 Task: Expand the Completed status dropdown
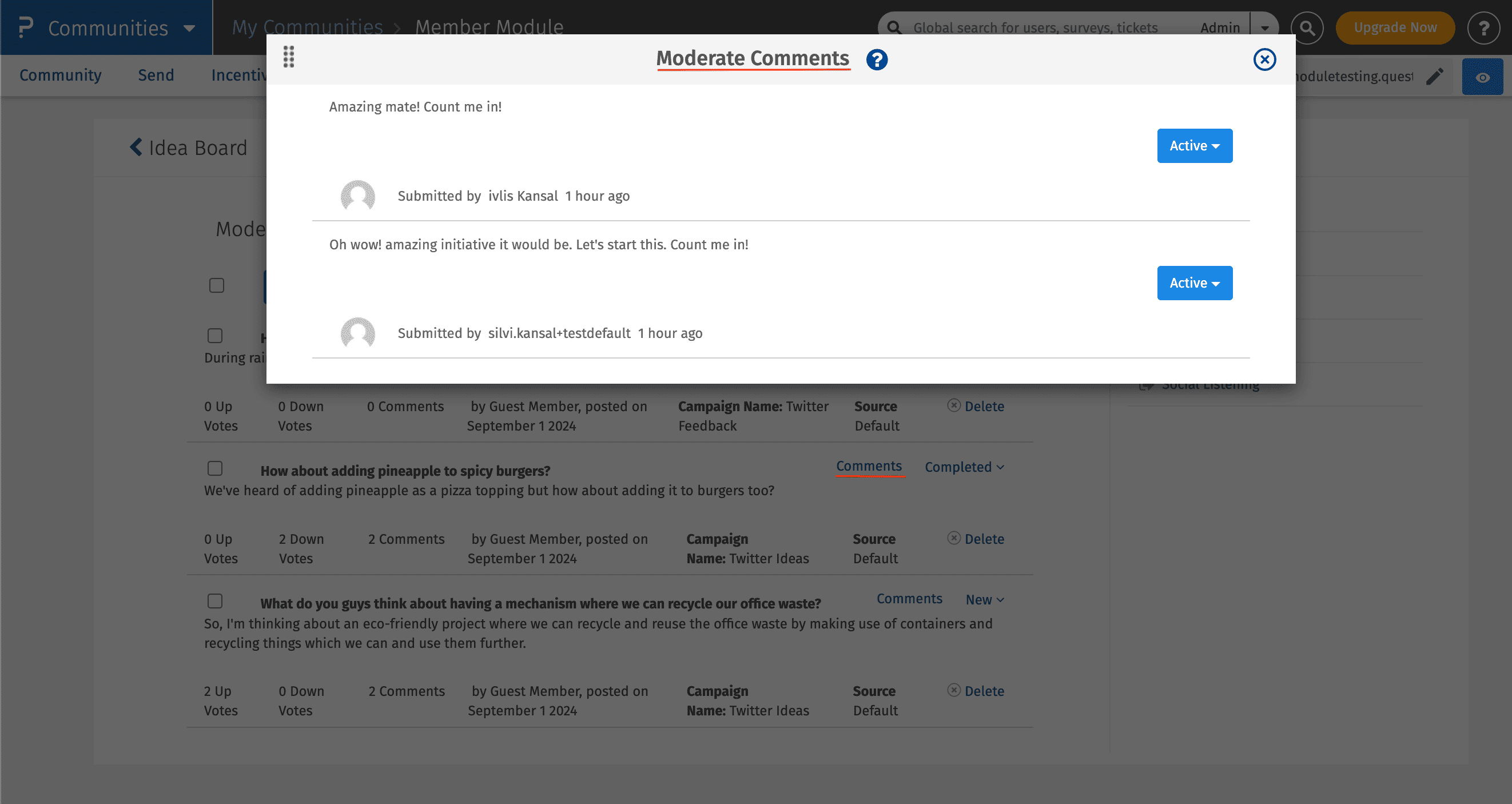click(964, 467)
